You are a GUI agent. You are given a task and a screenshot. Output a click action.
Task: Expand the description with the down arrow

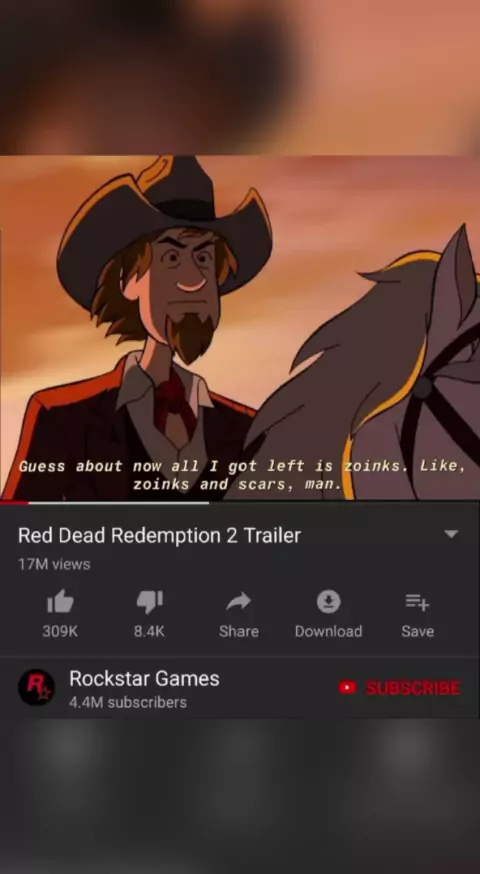coord(451,534)
